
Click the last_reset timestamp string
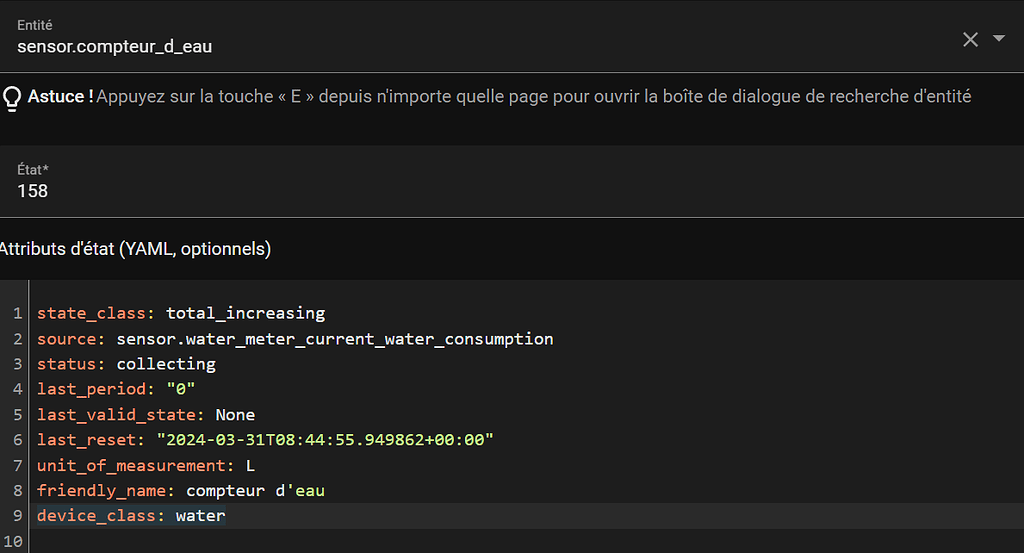point(325,440)
